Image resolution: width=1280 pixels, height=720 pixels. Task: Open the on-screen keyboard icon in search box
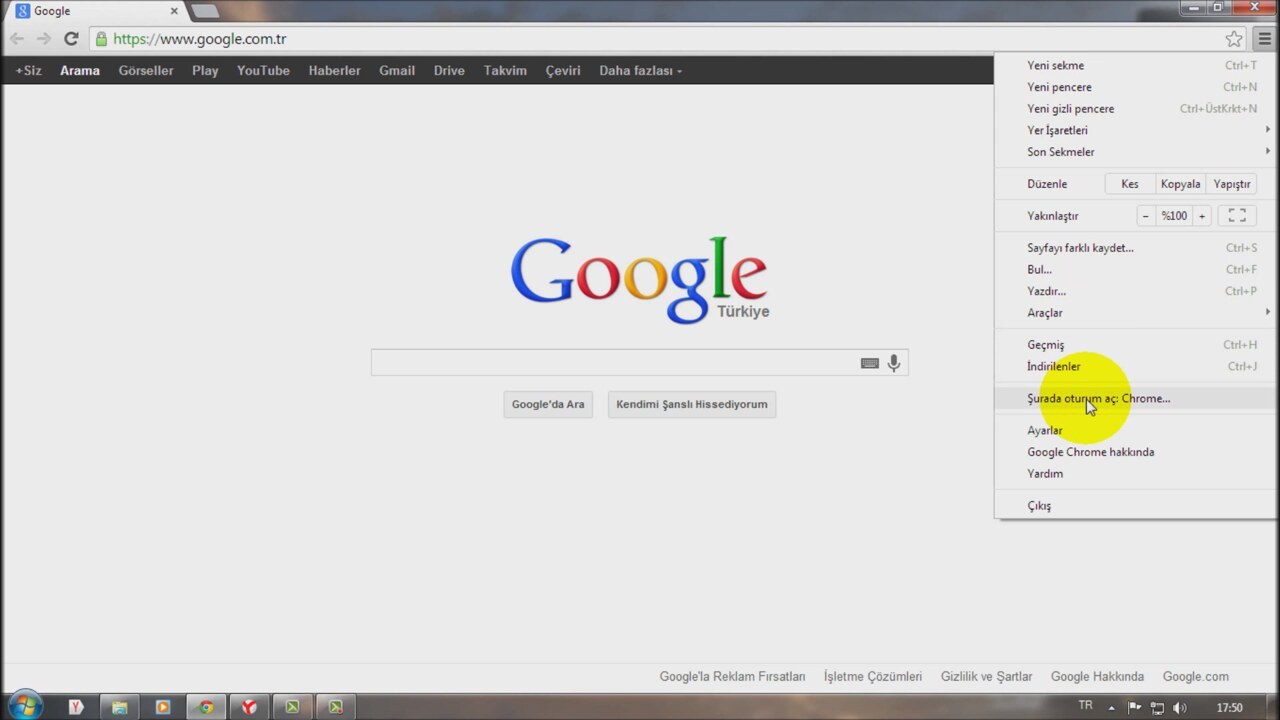coord(870,363)
